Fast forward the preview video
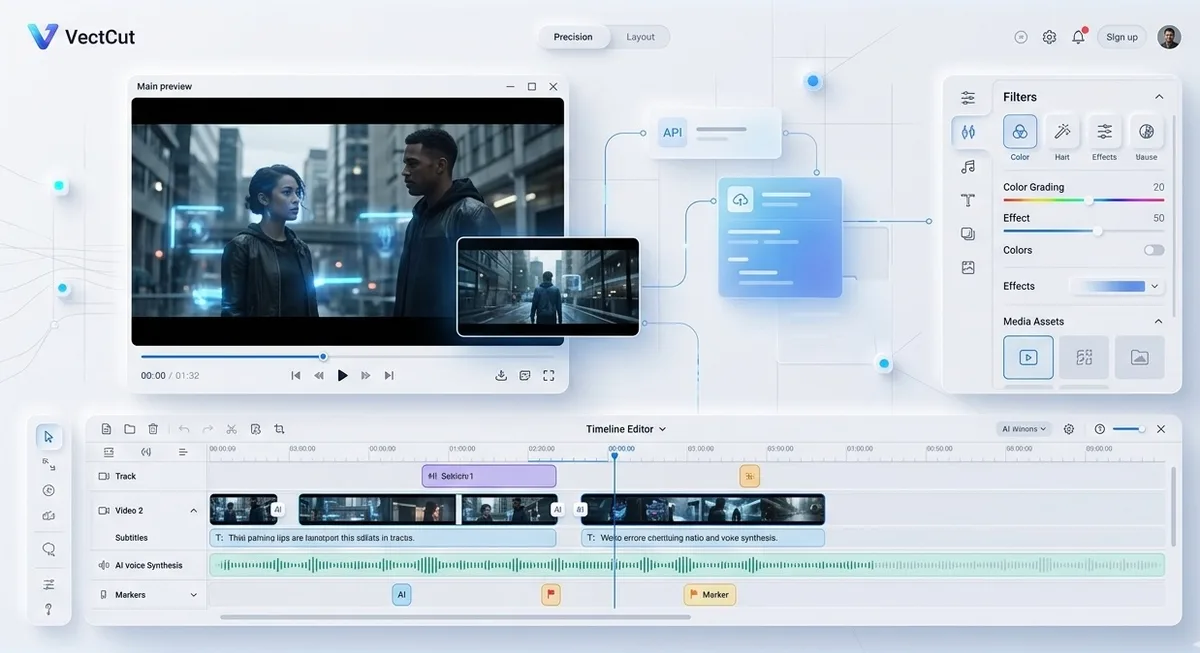The width and height of the screenshot is (1200, 653). click(x=365, y=375)
